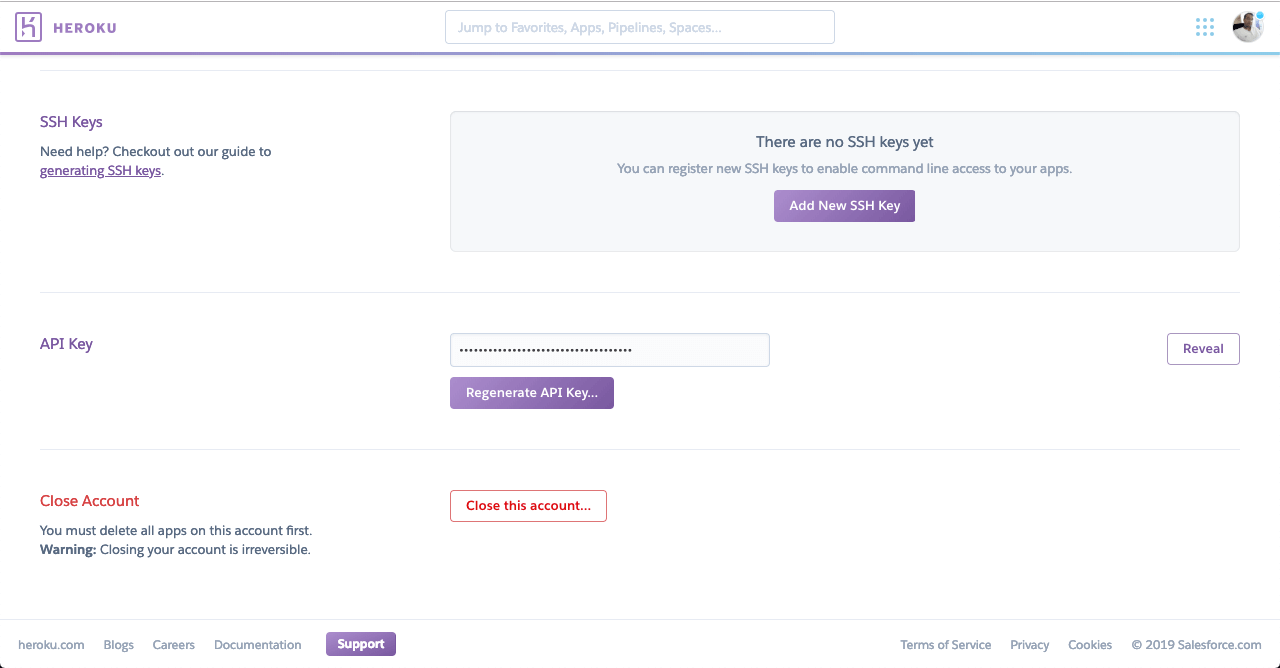
Task: Click the purple Support button
Action: [x=360, y=644]
